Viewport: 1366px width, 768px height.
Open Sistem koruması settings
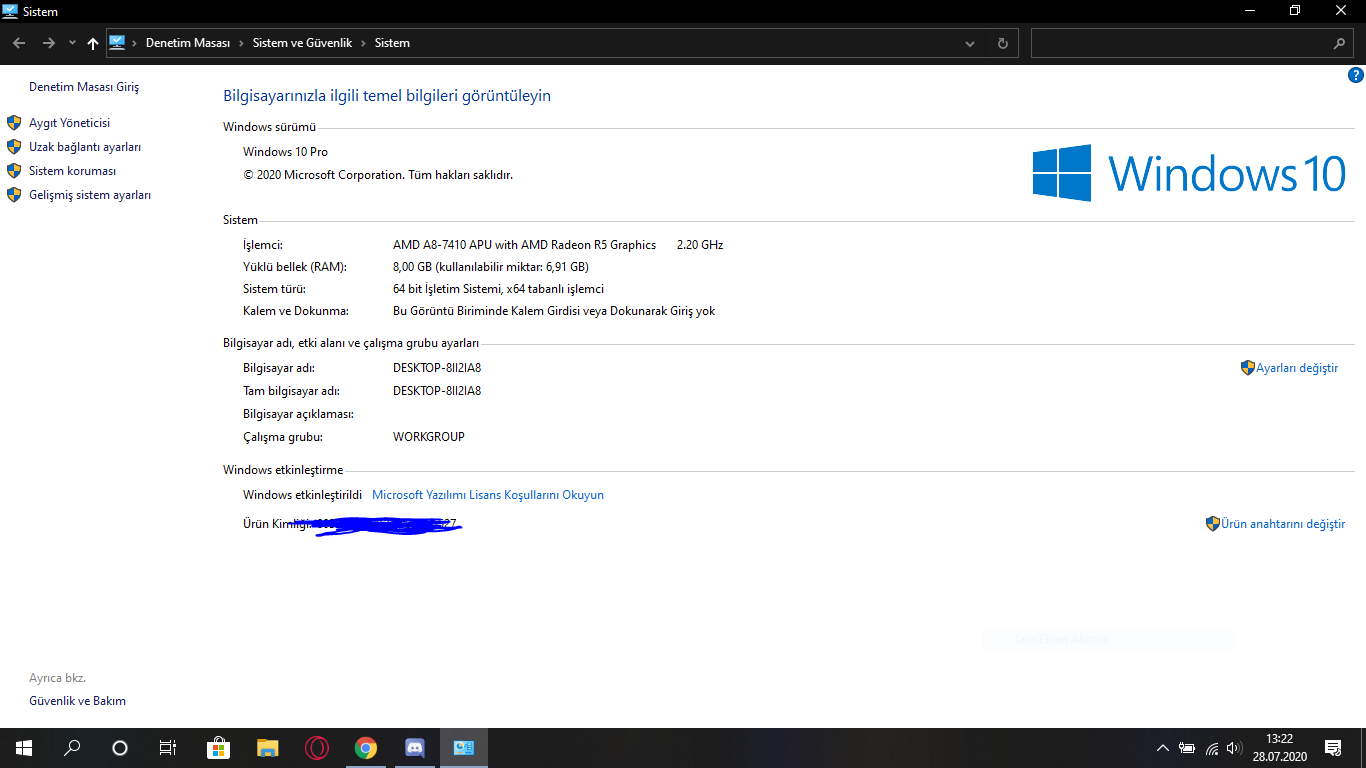point(72,171)
